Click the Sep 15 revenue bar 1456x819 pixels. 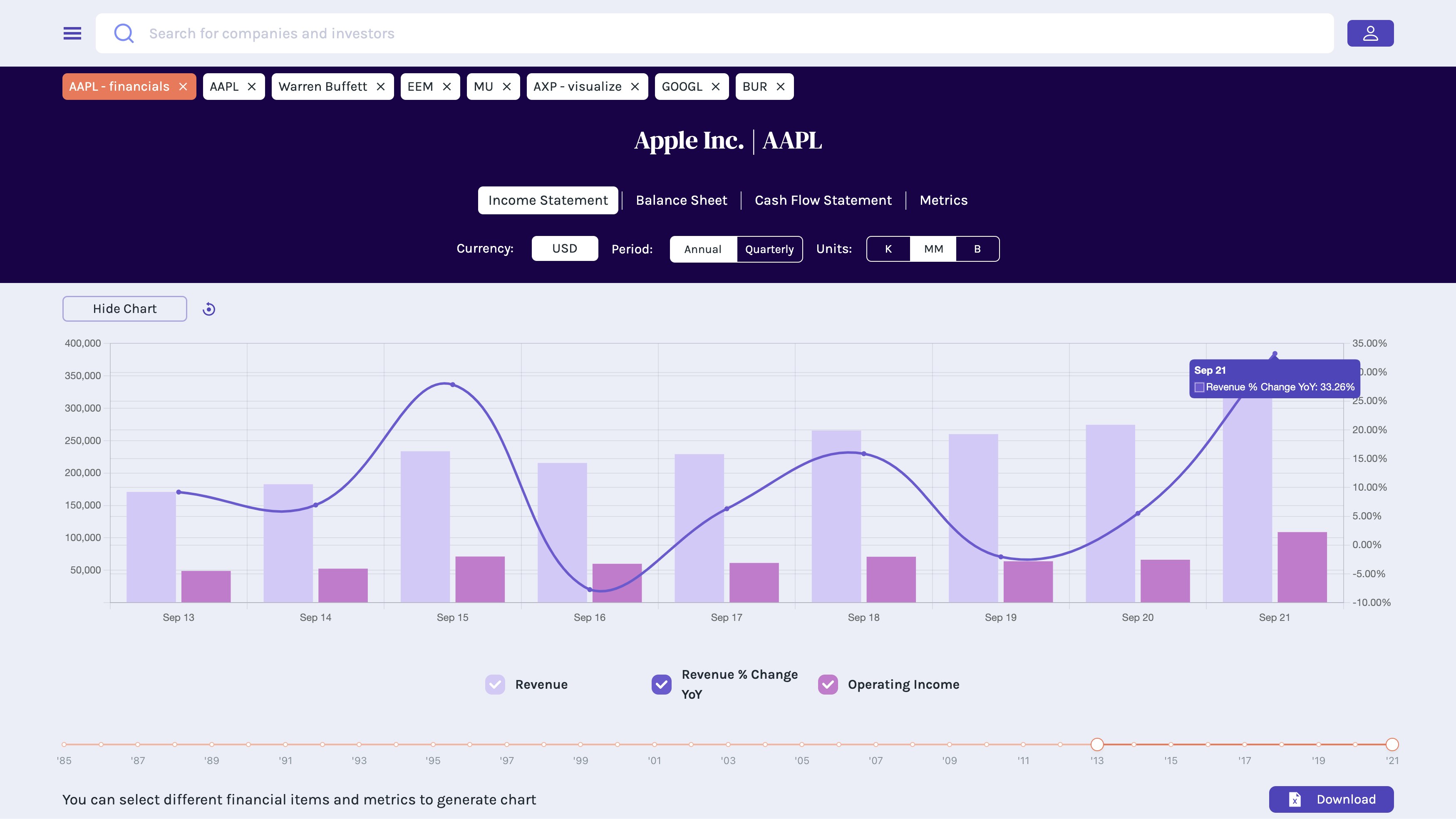pos(425,527)
